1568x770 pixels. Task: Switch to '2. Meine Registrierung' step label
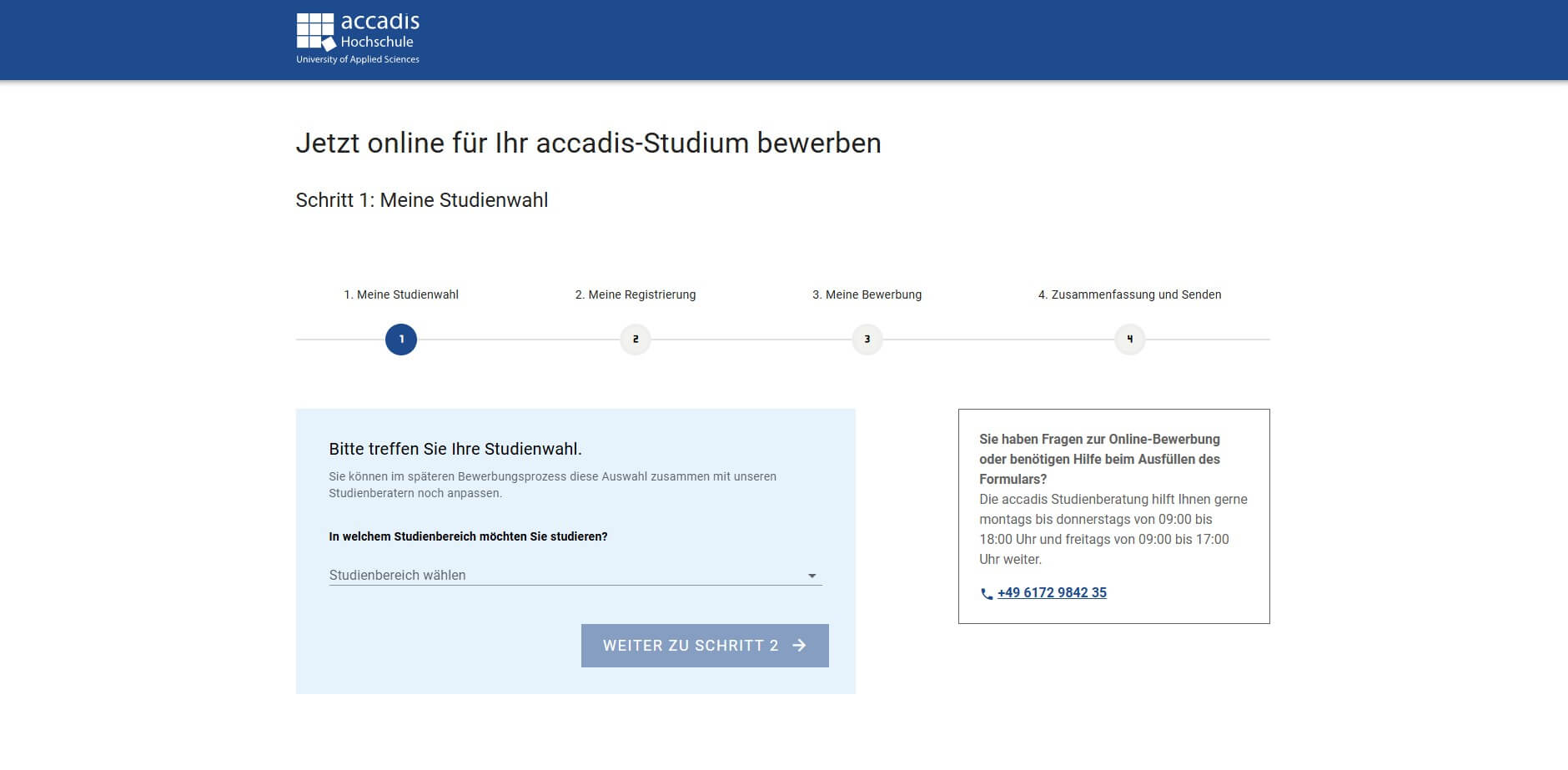636,294
